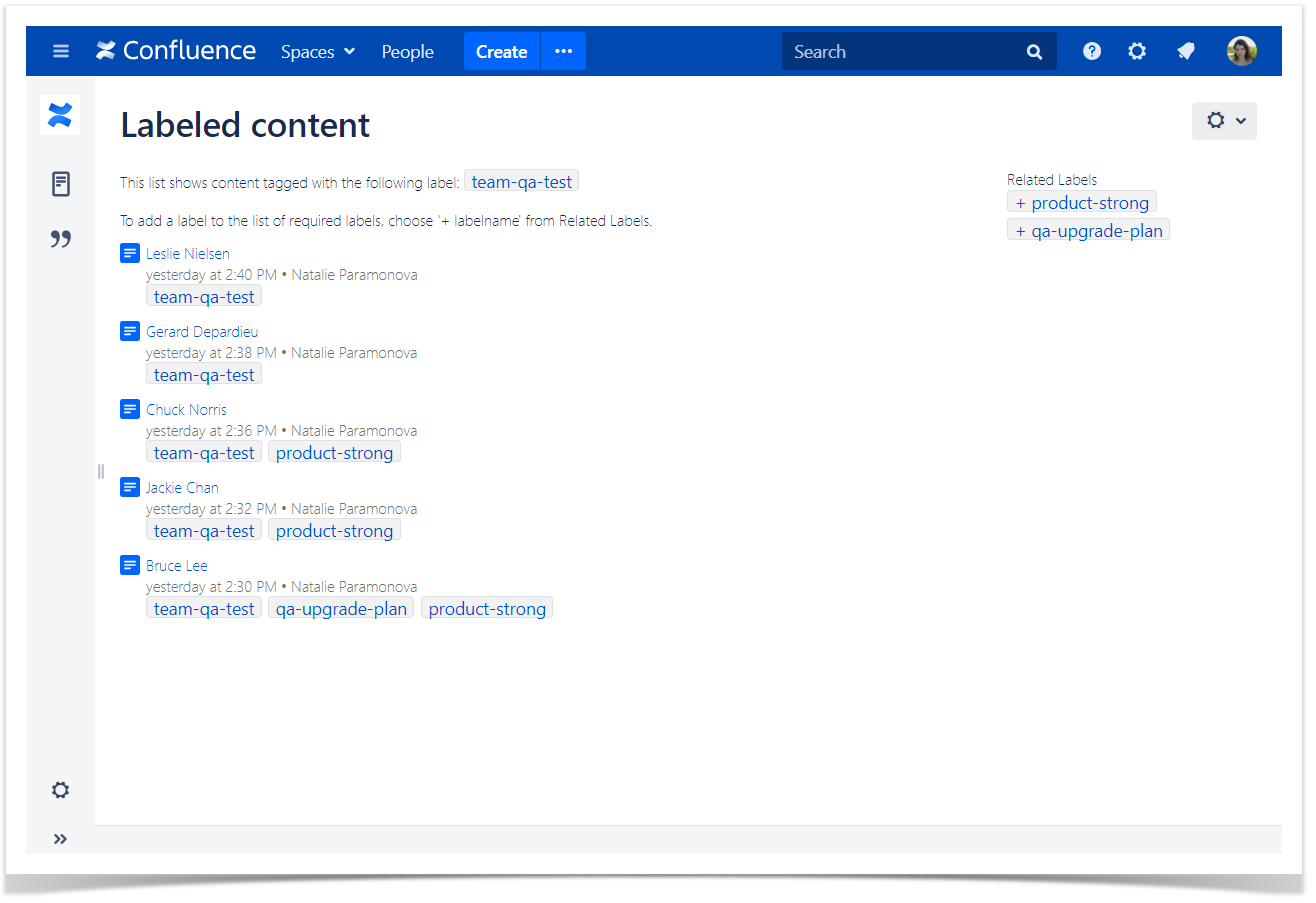Image resolution: width=1316 pixels, height=903 pixels.
Task: Click the space logo in the left sidebar
Action: (59, 115)
